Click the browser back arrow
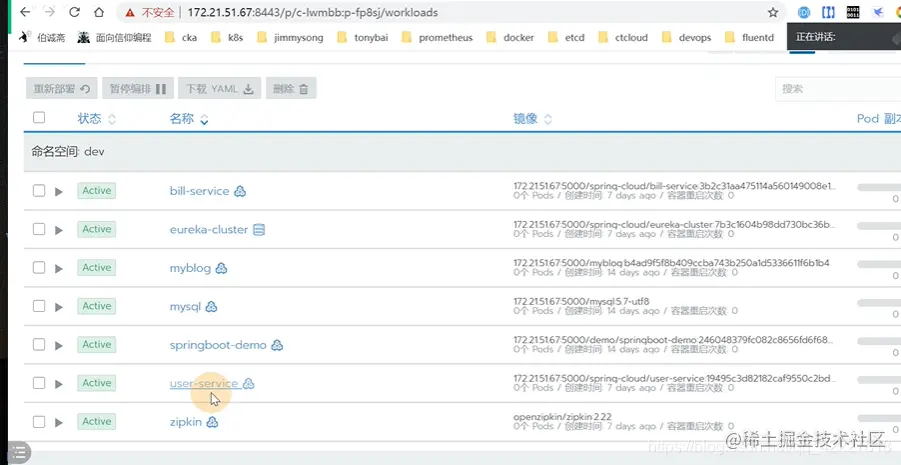Image resolution: width=901 pixels, height=465 pixels. [25, 12]
